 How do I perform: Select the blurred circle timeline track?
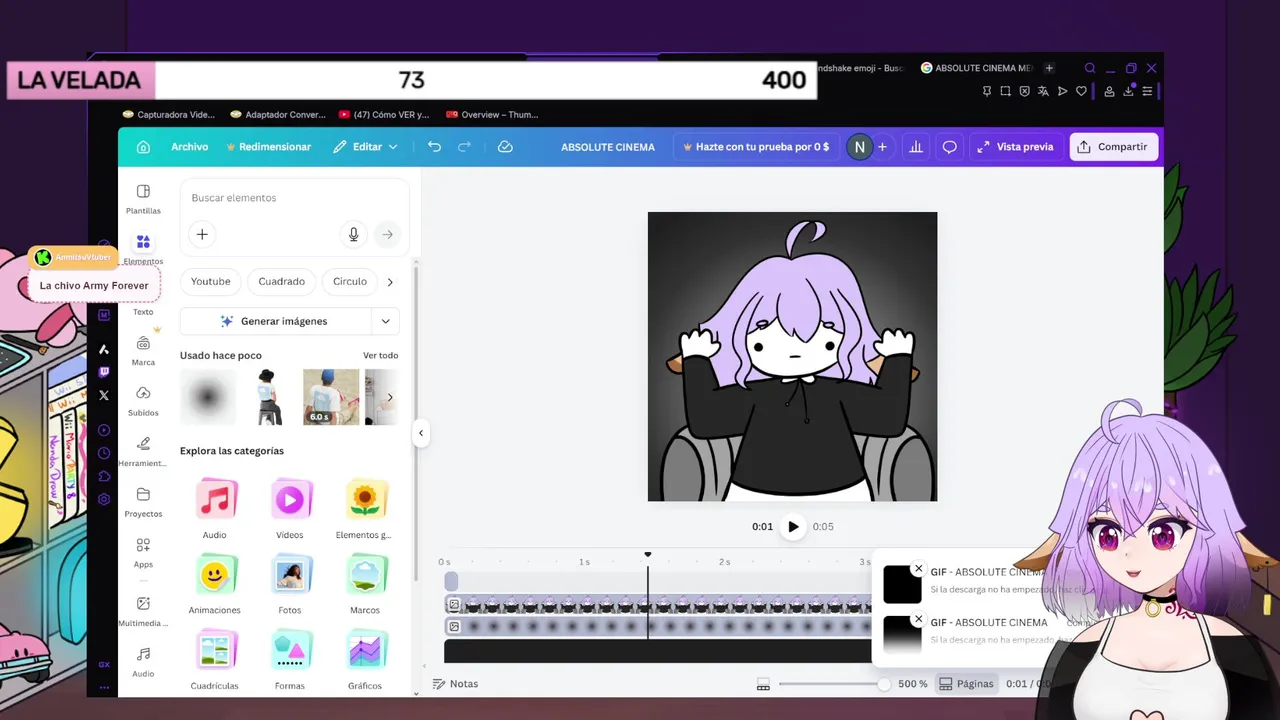pyautogui.click(x=659, y=627)
